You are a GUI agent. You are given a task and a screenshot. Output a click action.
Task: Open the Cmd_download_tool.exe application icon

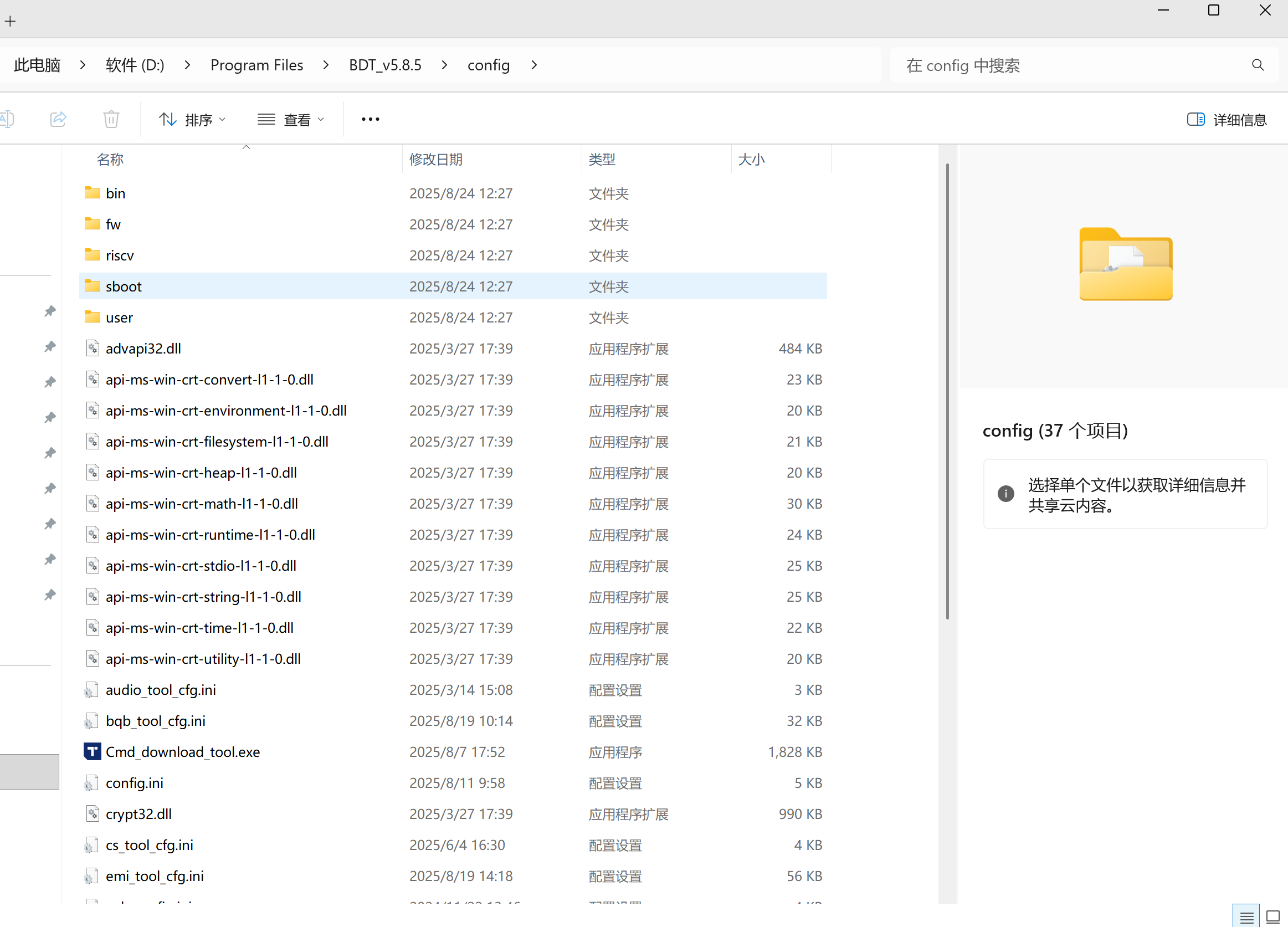(x=92, y=751)
